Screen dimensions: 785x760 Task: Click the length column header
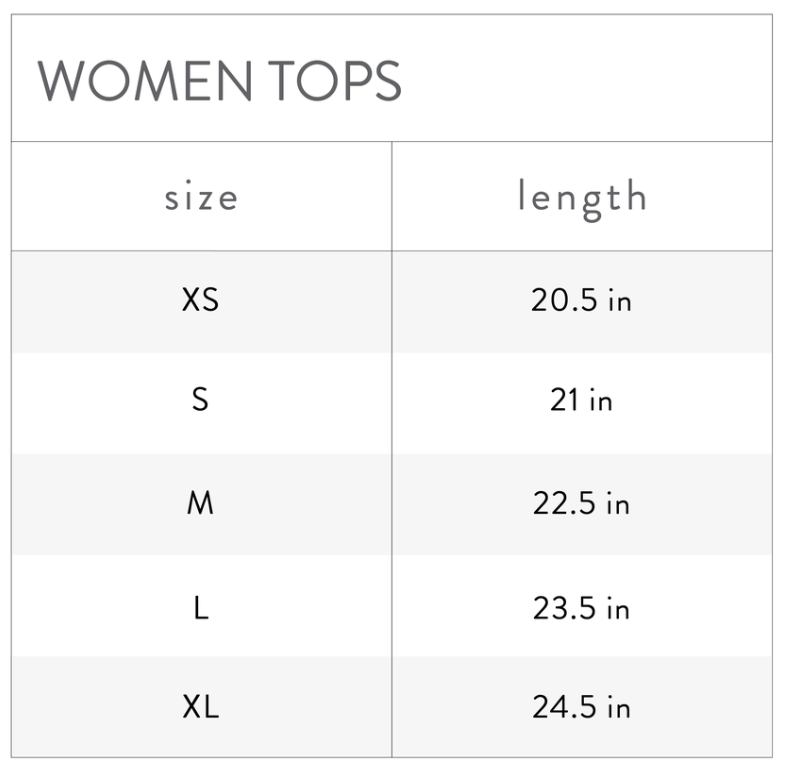[x=582, y=196]
